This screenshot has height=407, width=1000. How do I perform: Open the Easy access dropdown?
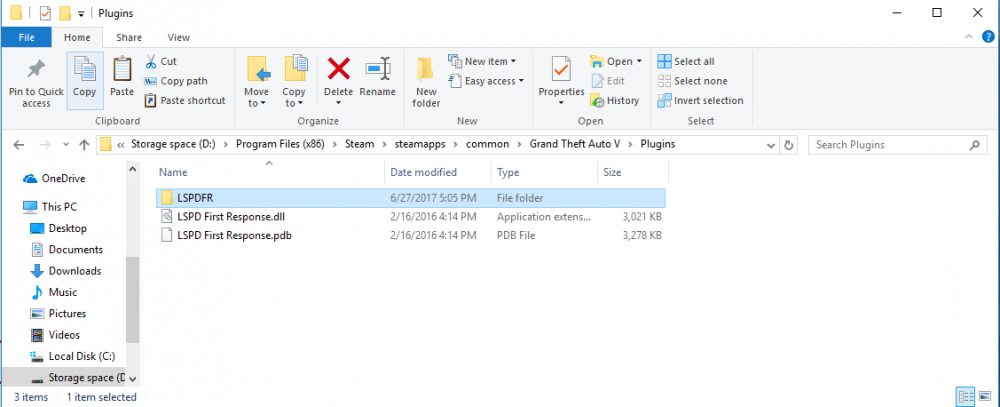486,81
